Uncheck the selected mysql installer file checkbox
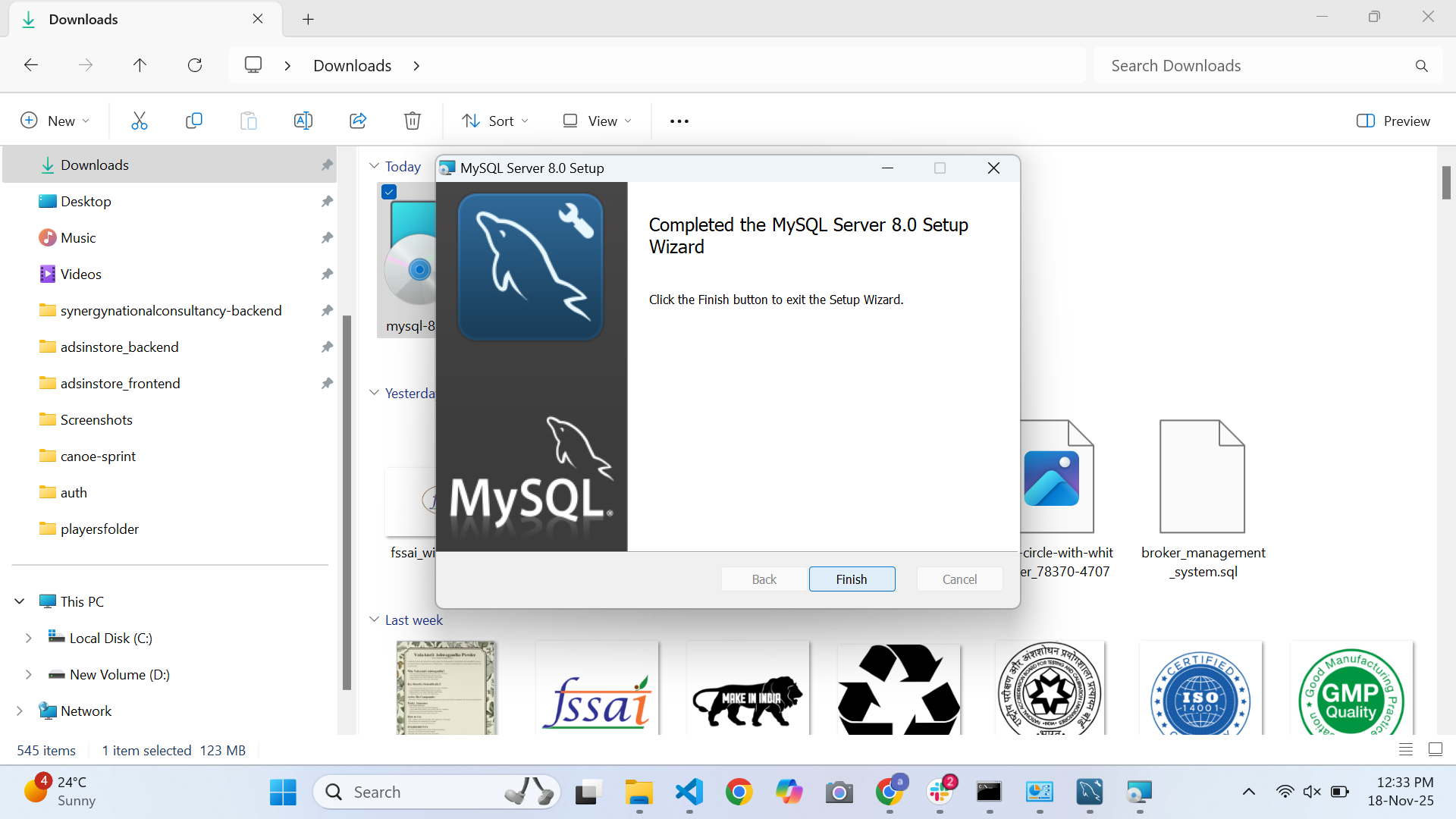Image resolution: width=1456 pixels, height=819 pixels. 389,192
